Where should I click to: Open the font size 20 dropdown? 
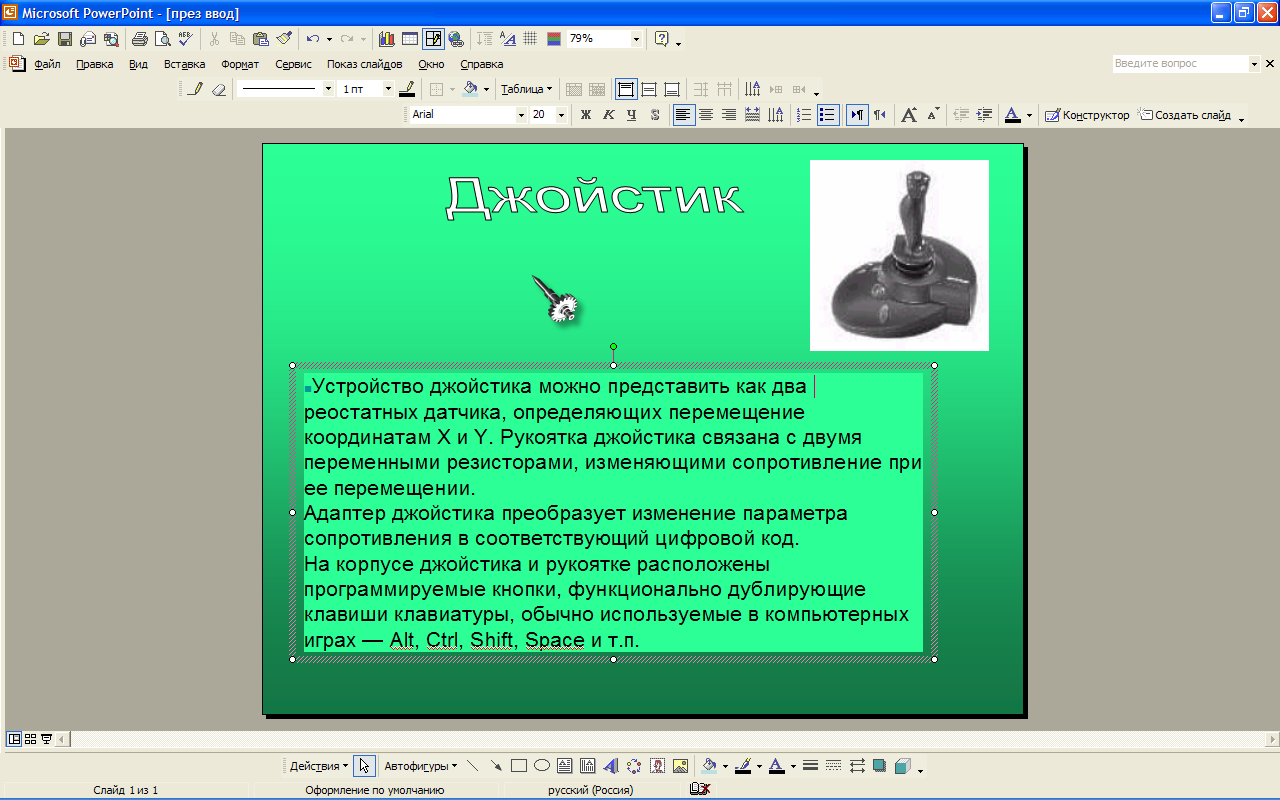tap(561, 115)
